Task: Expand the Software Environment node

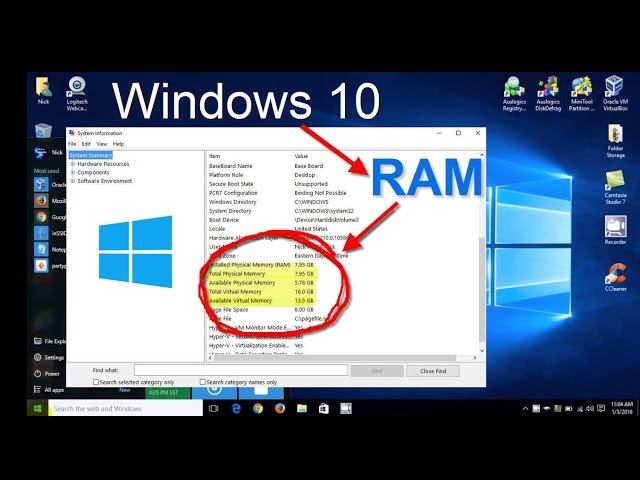Action: coord(73,181)
